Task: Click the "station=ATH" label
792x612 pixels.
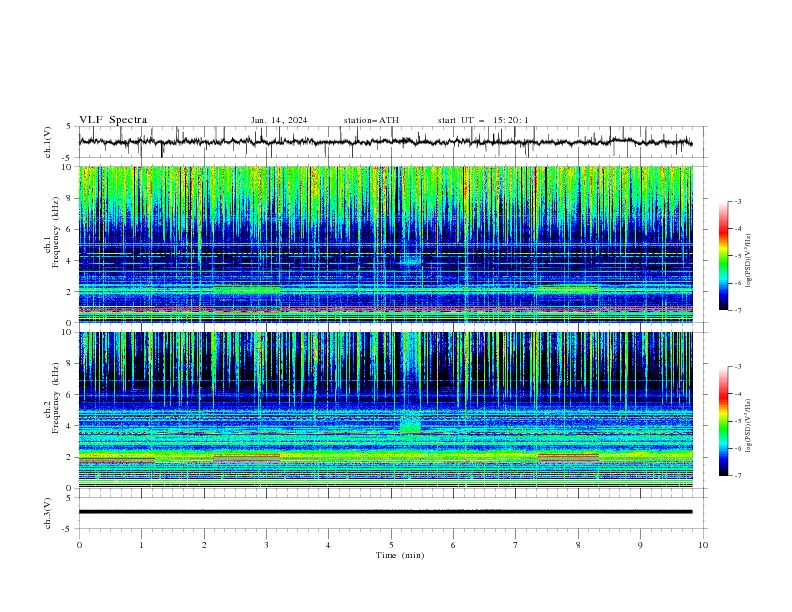Action: (371, 120)
